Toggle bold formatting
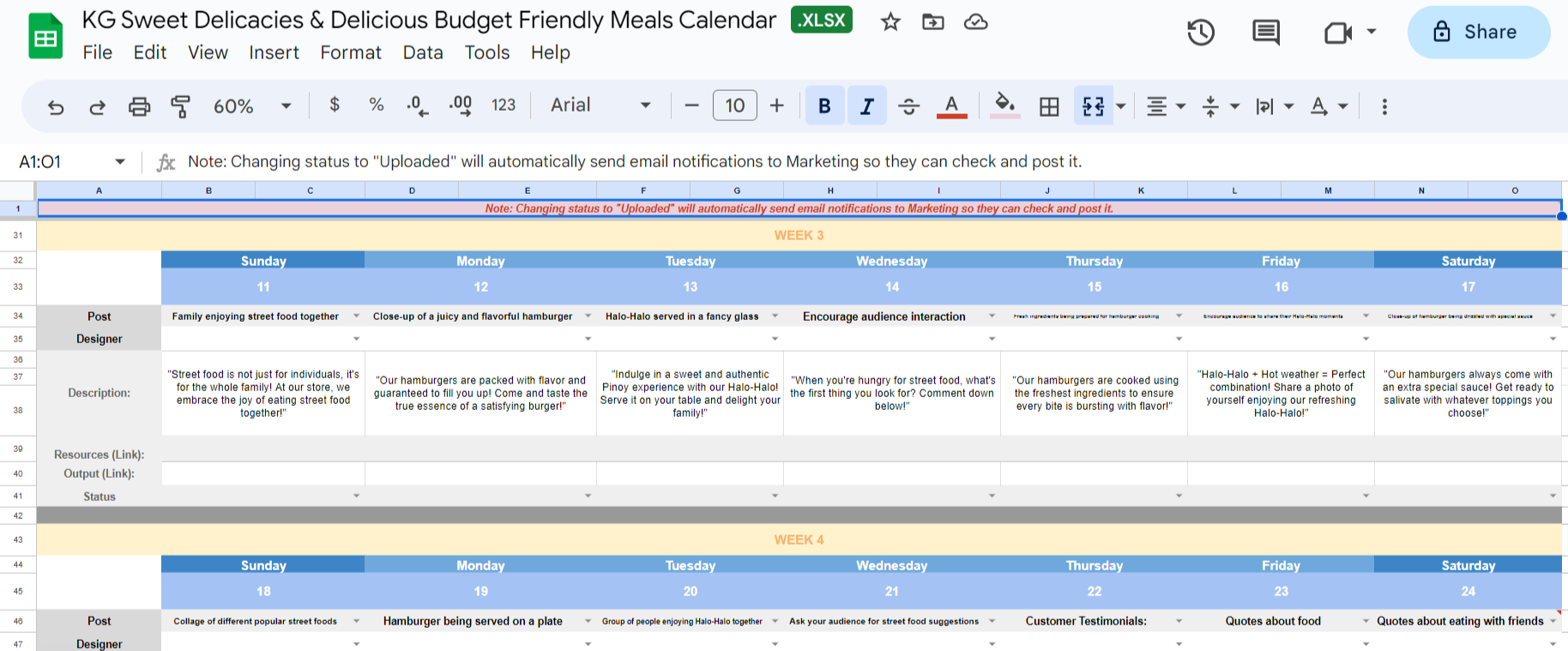 [824, 106]
